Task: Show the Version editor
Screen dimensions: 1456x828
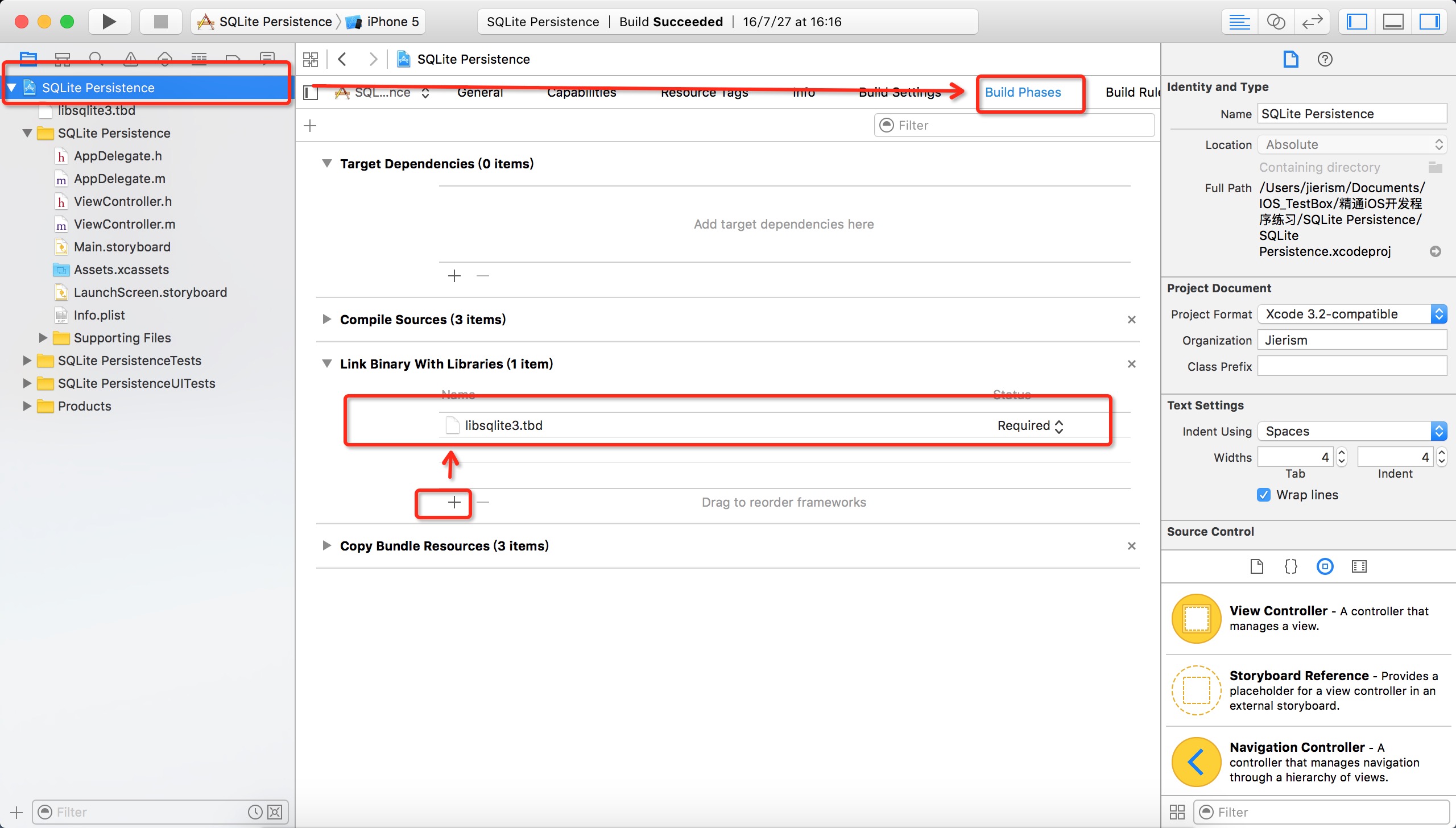Action: (1312, 22)
